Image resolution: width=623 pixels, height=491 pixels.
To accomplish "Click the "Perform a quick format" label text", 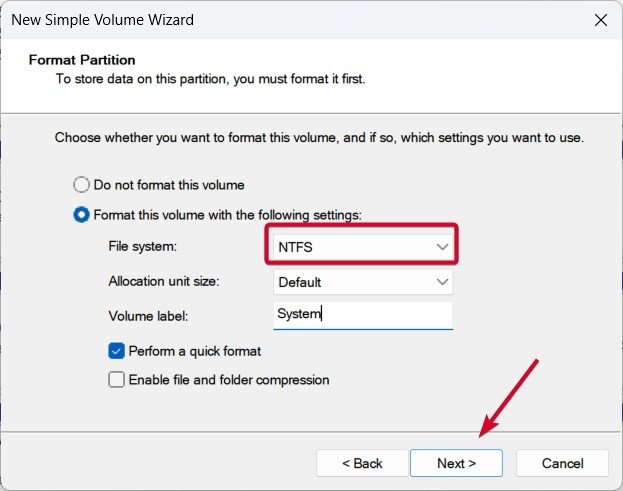I will coord(195,351).
